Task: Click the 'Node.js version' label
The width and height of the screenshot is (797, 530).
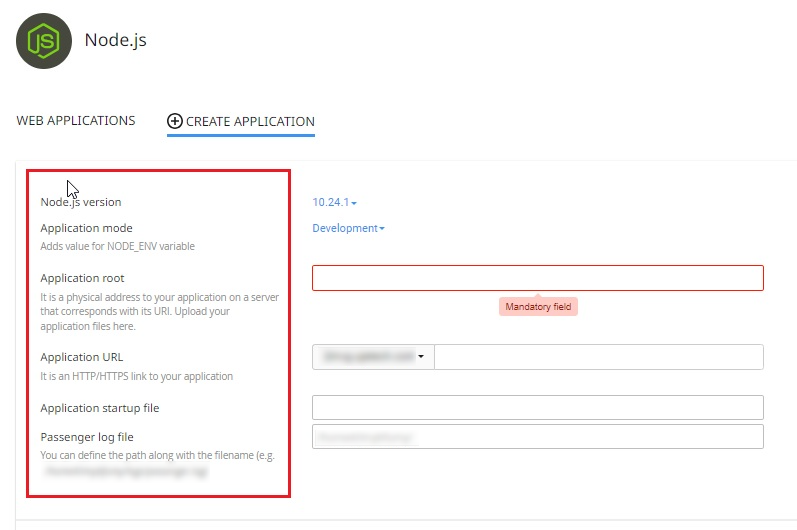Action: (81, 202)
